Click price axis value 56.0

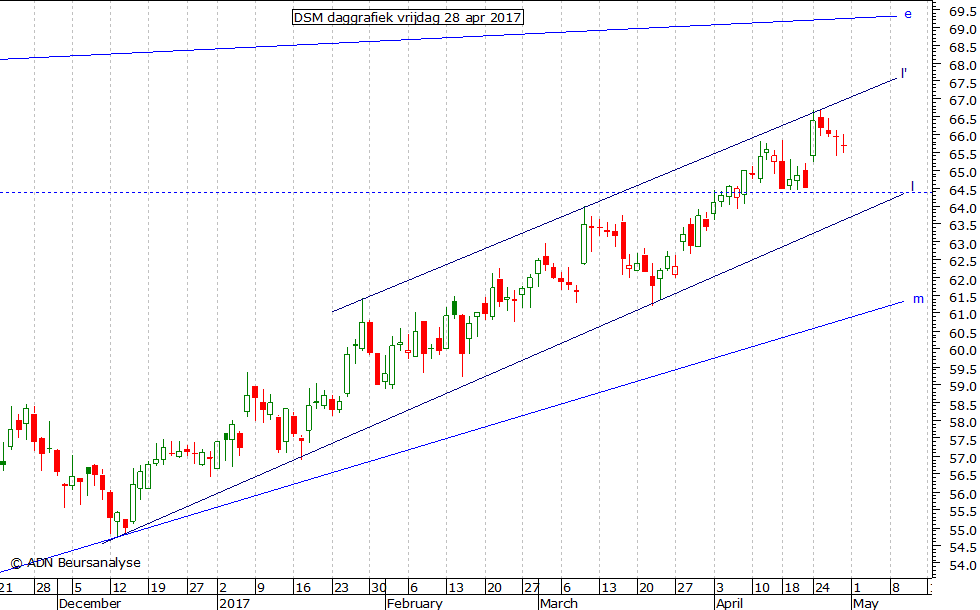click(963, 494)
